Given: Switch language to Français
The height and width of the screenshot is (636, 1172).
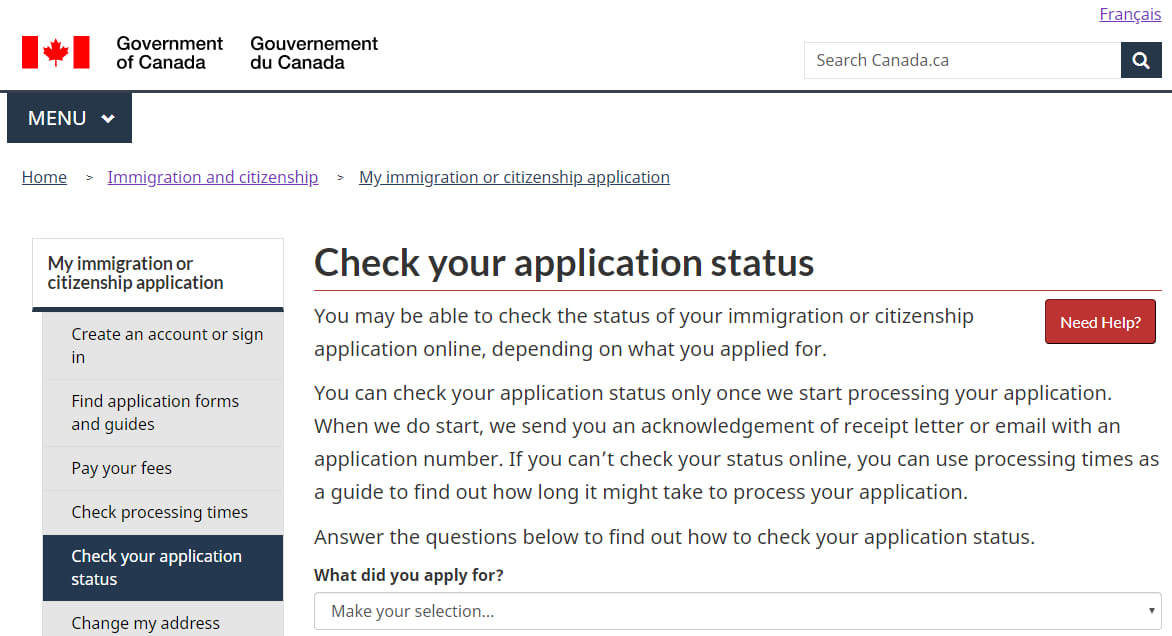Looking at the screenshot, I should (1130, 14).
